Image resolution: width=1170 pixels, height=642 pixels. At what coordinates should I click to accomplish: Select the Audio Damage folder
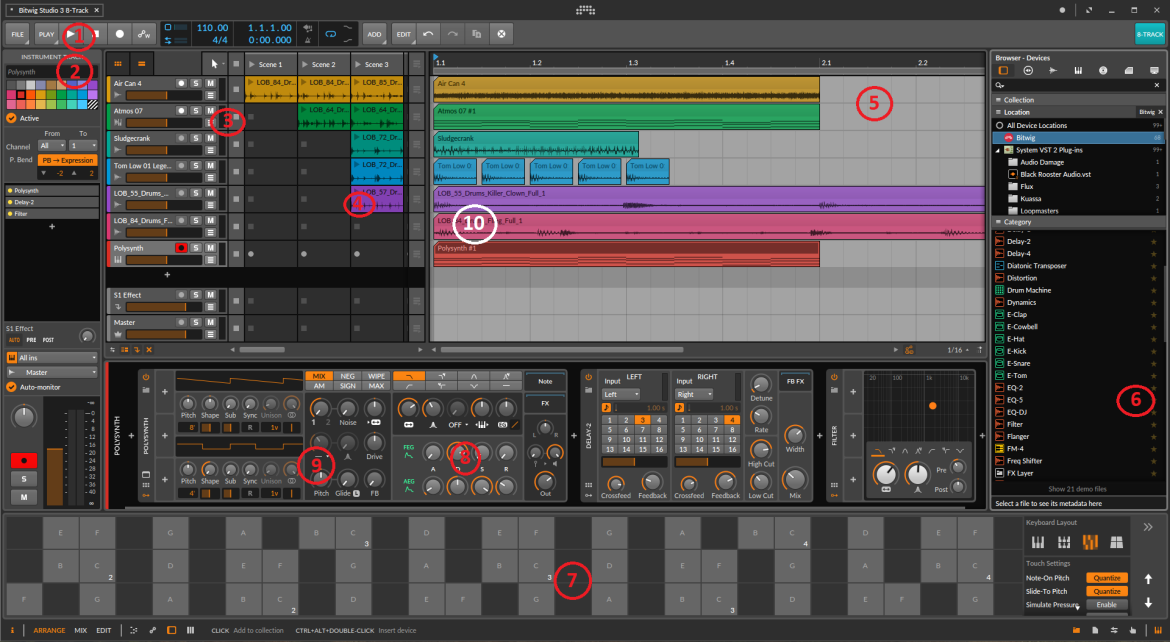(1042, 162)
